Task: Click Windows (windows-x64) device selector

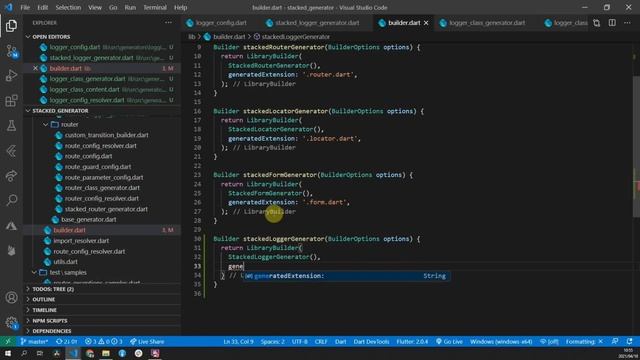Action: (501, 341)
